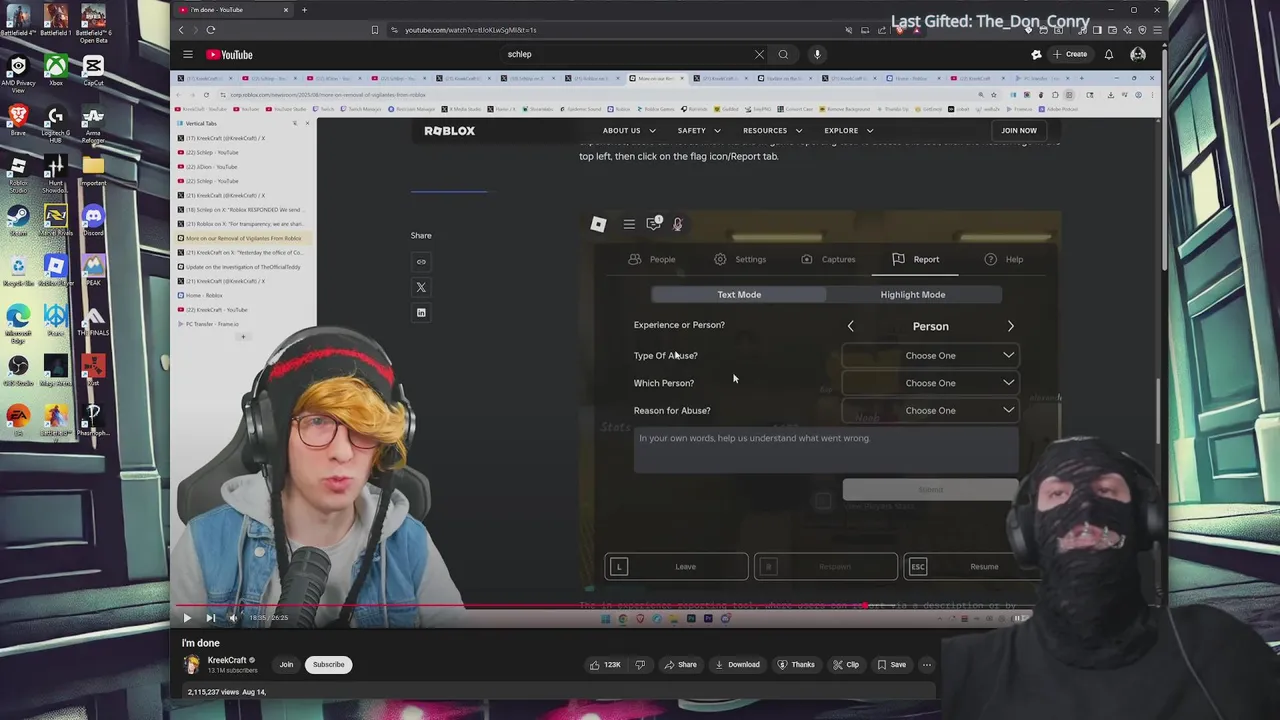This screenshot has width=1280, height=720.
Task: Open the Type Of Abuse dropdown
Action: pyautogui.click(x=930, y=355)
